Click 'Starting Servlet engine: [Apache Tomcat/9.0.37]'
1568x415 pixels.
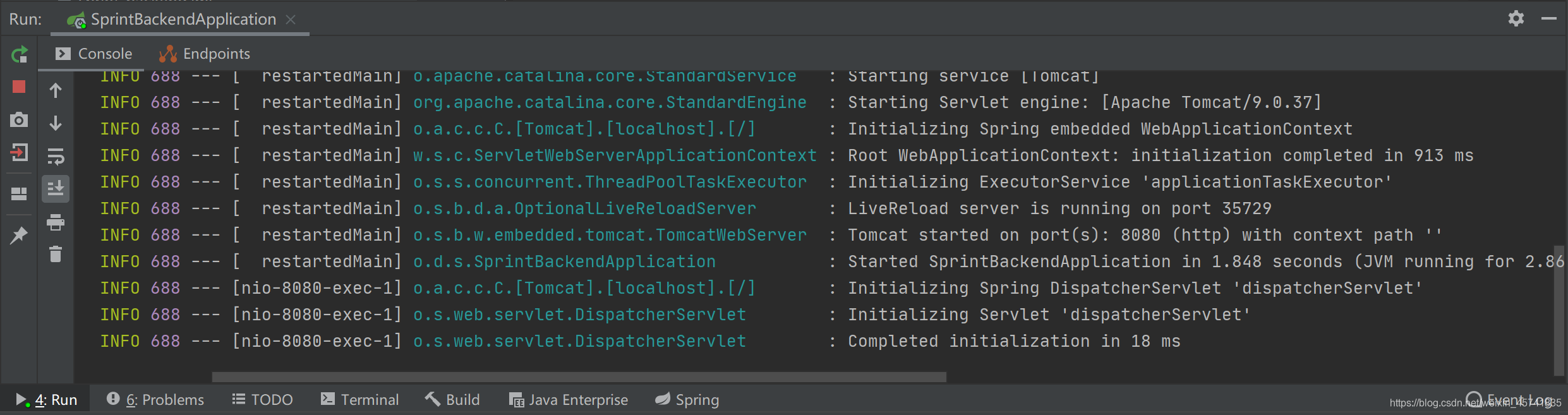[1085, 102]
